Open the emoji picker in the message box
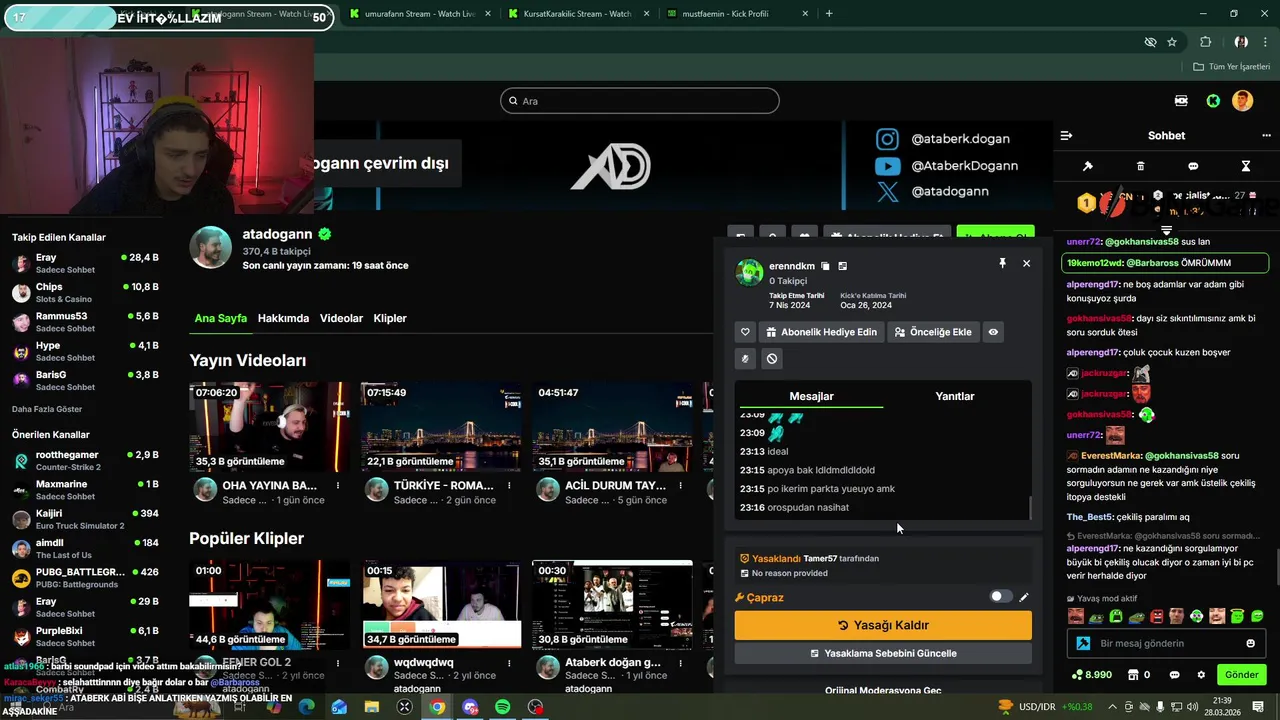Viewport: 1280px width, 720px height. pyautogui.click(x=1251, y=643)
